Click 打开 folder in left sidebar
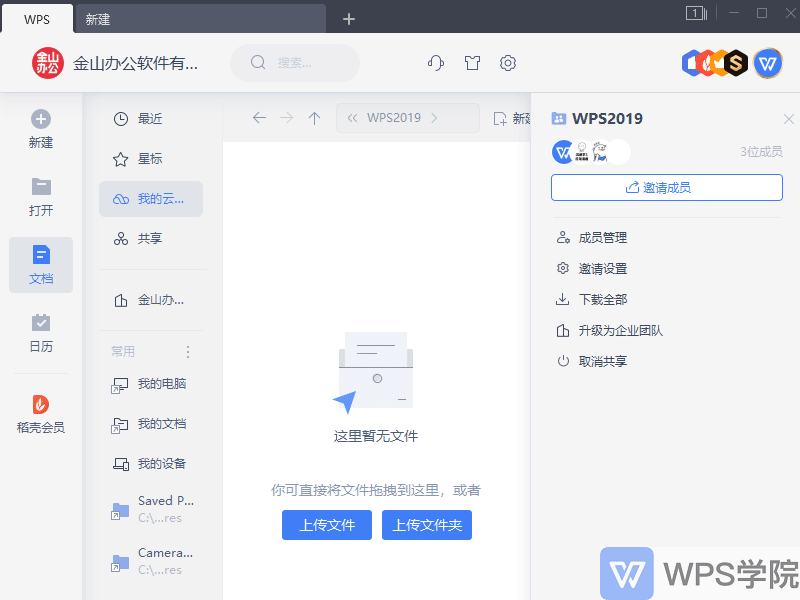Viewport: 800px width, 600px height. pyautogui.click(x=41, y=197)
